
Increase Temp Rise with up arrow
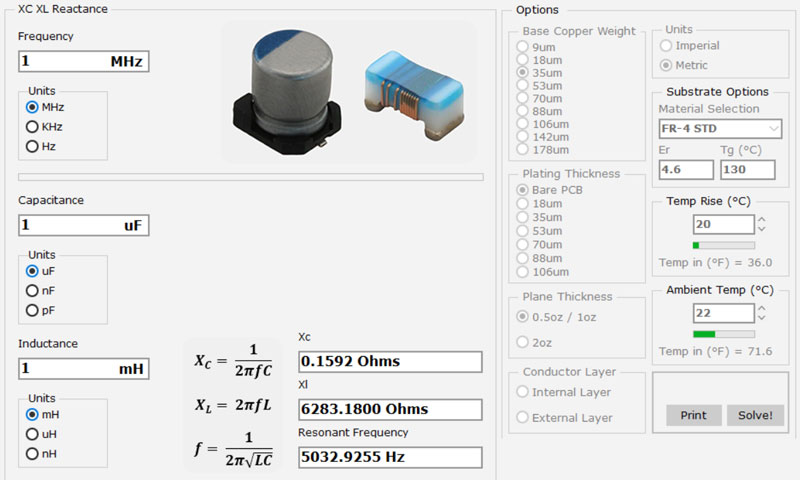click(762, 220)
